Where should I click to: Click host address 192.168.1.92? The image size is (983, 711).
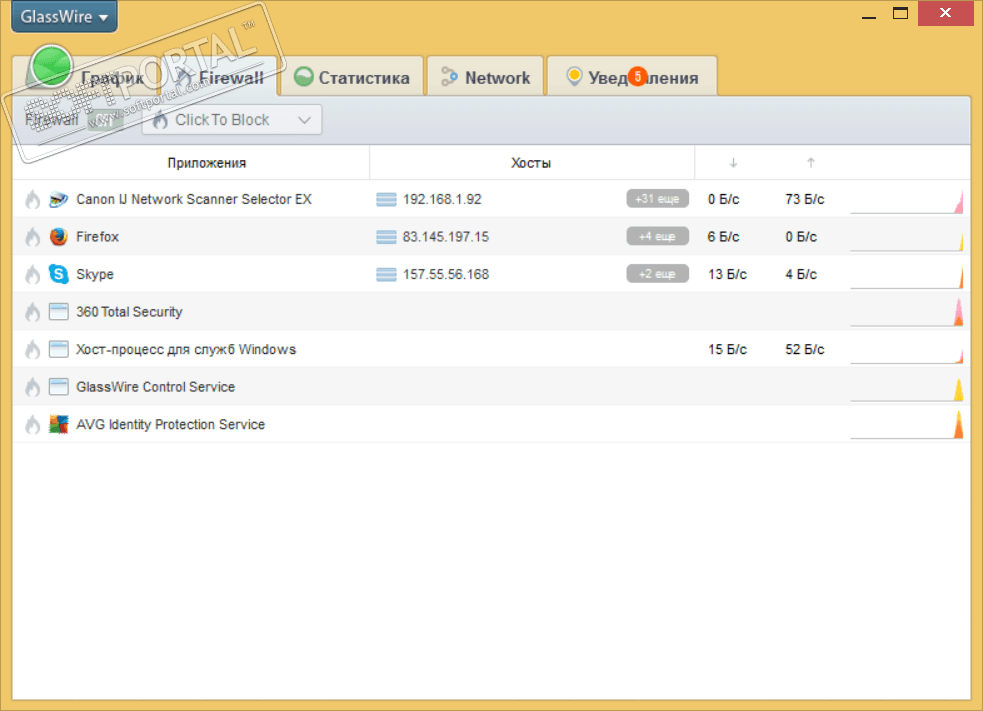coord(442,199)
